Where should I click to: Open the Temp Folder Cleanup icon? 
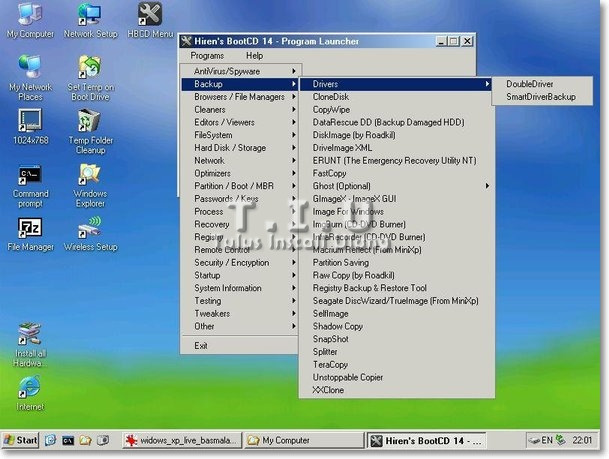[90, 131]
